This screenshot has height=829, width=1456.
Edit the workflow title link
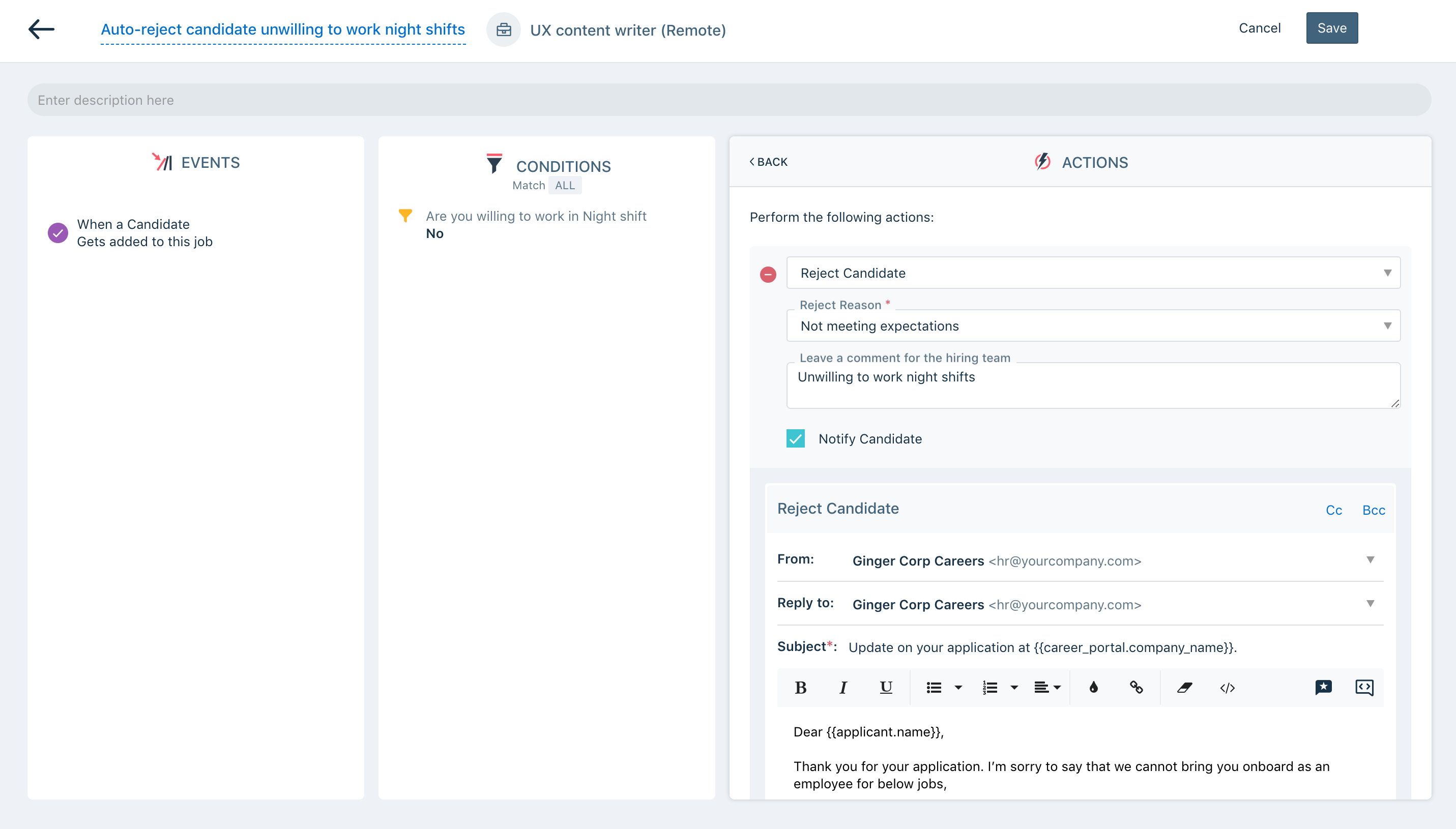pos(283,29)
